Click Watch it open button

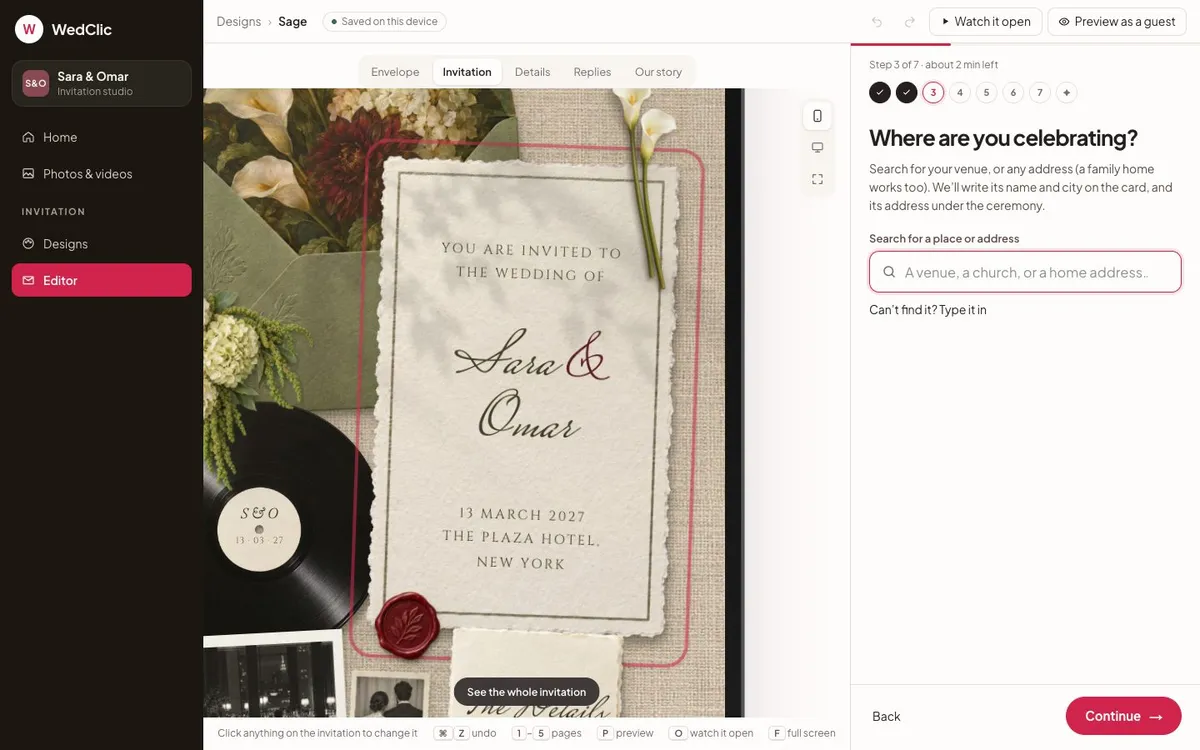(x=986, y=21)
